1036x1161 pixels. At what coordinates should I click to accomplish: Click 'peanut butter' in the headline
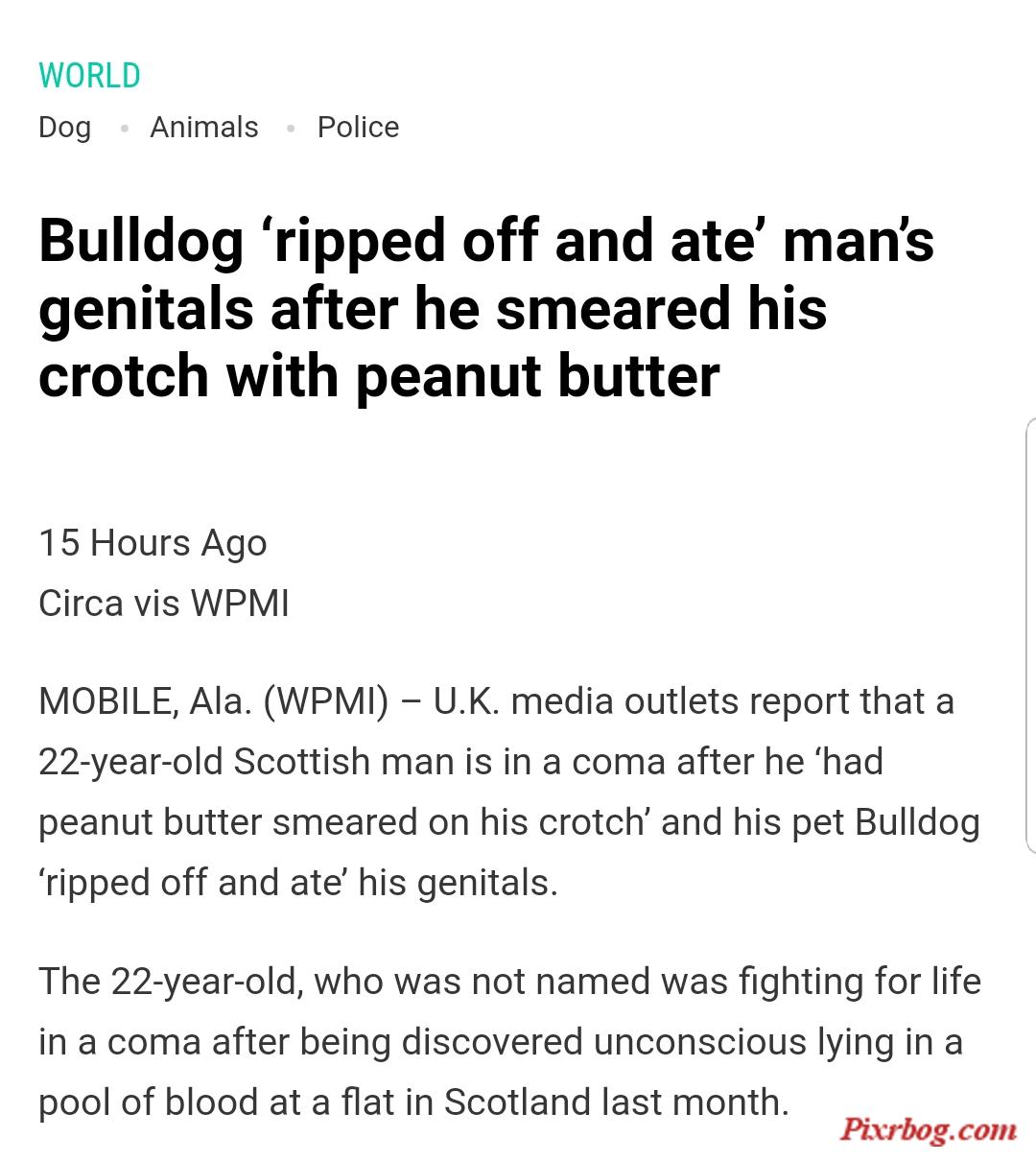(x=537, y=376)
